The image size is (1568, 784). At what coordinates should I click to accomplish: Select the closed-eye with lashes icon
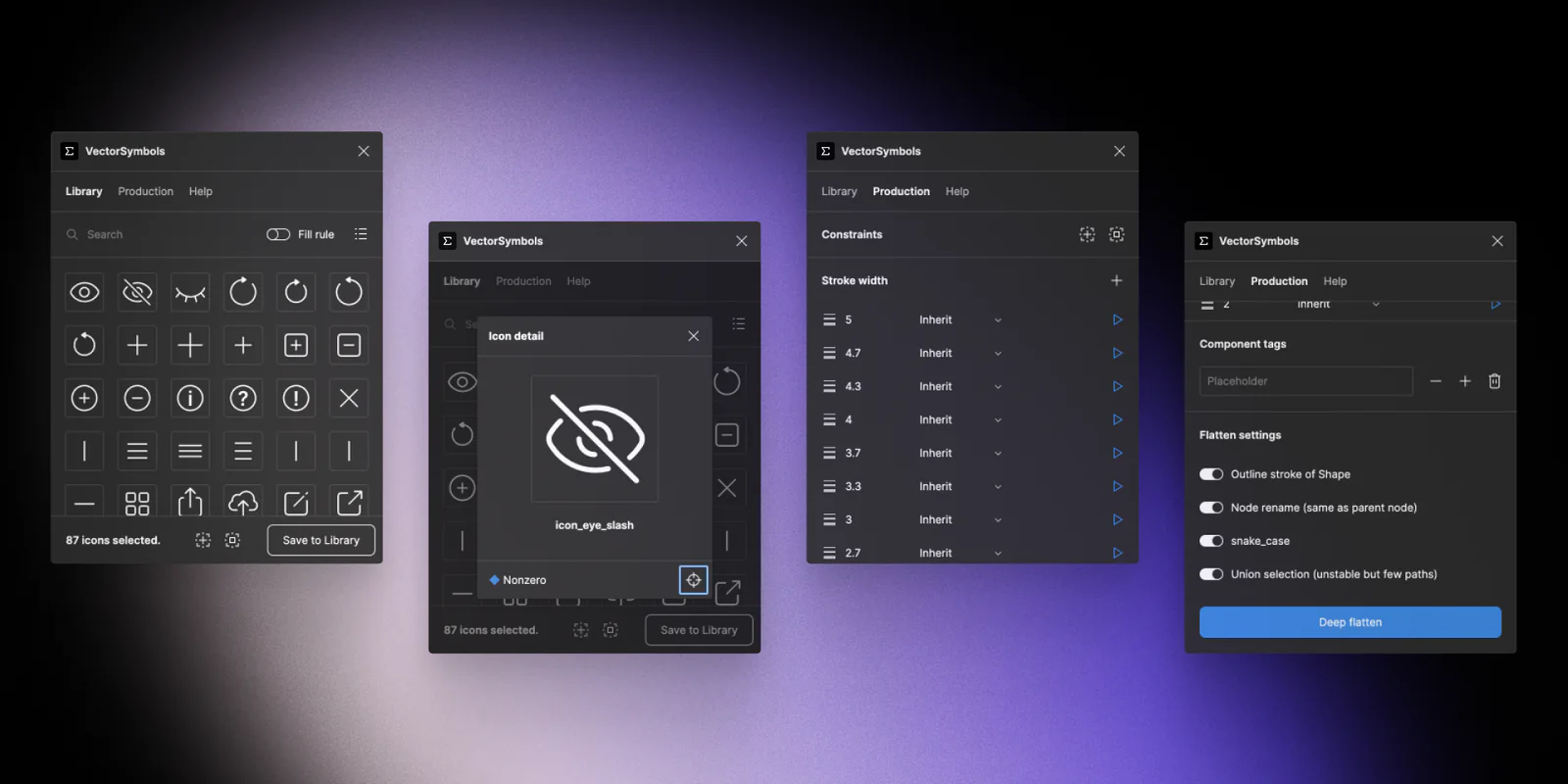190,292
